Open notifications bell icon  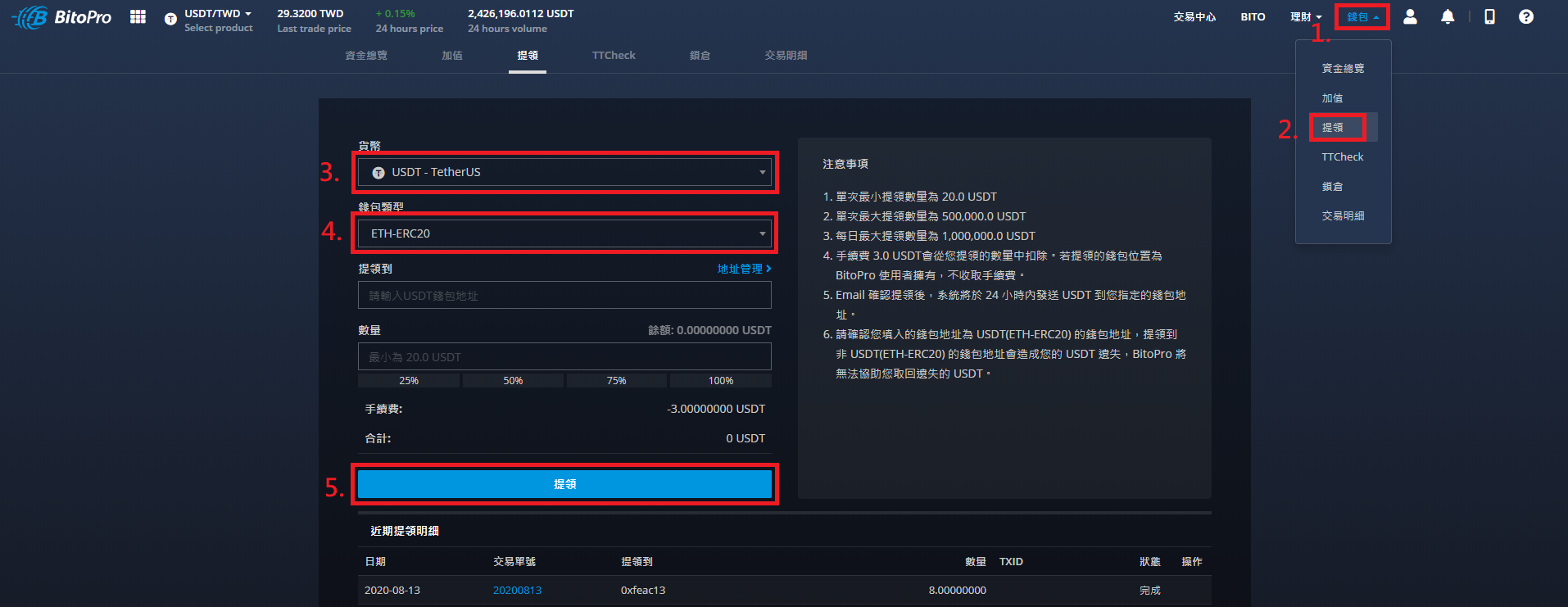1448,17
